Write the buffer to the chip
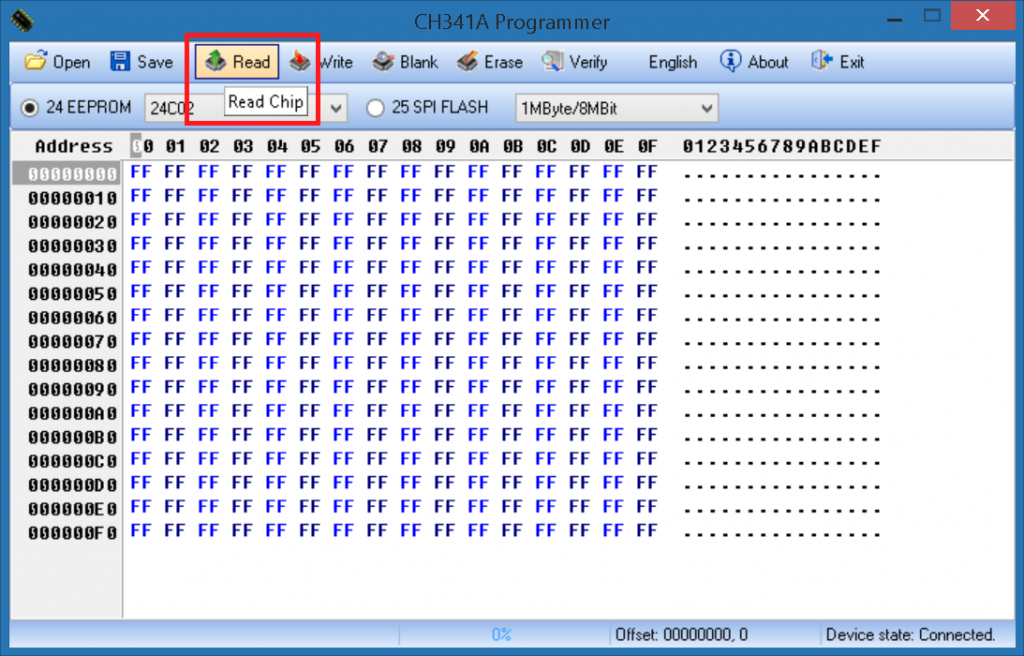Screen dimensions: 1024x656 point(321,62)
